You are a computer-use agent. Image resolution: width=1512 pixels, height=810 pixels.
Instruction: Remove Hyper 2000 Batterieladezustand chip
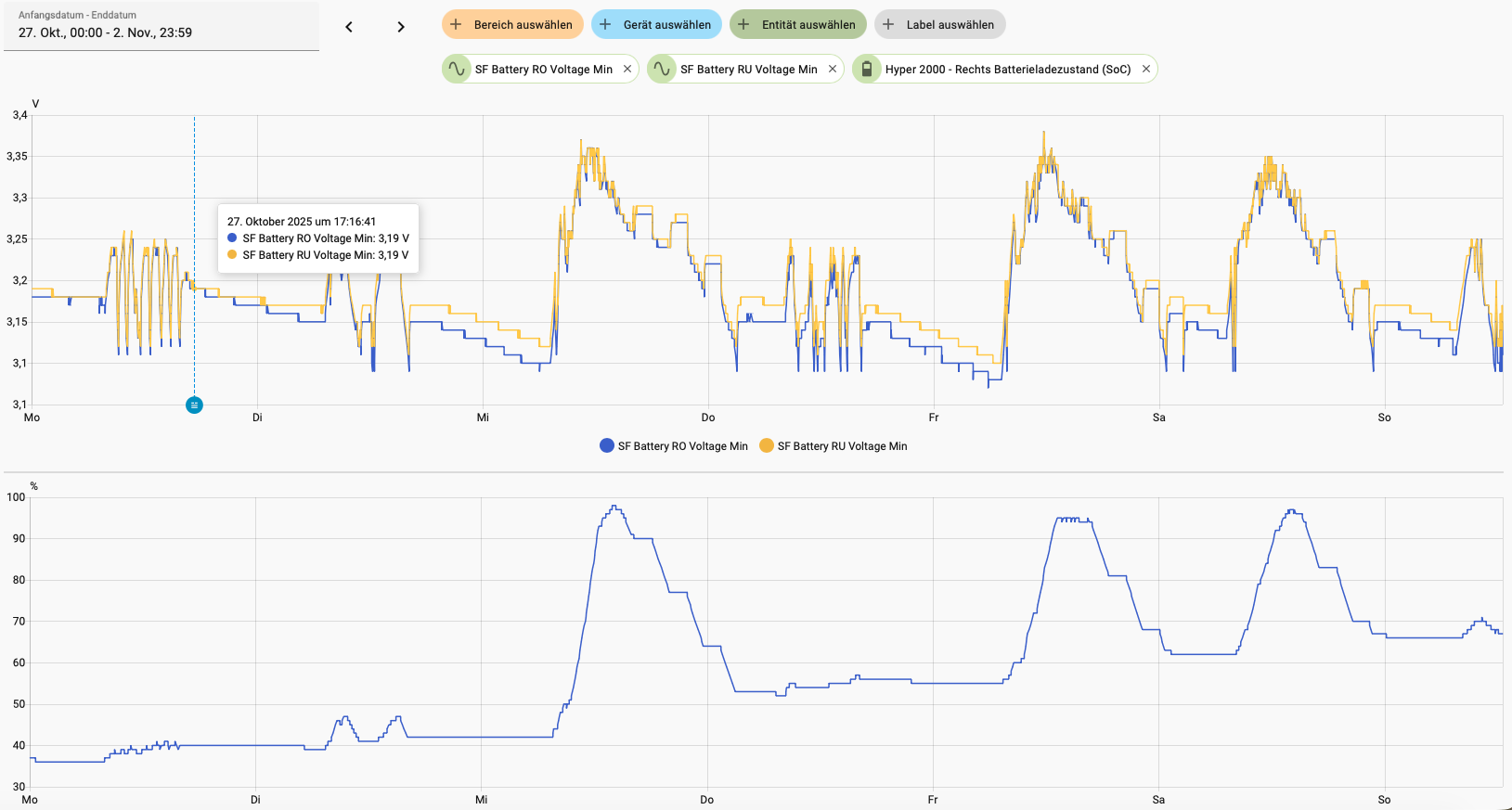(1146, 69)
